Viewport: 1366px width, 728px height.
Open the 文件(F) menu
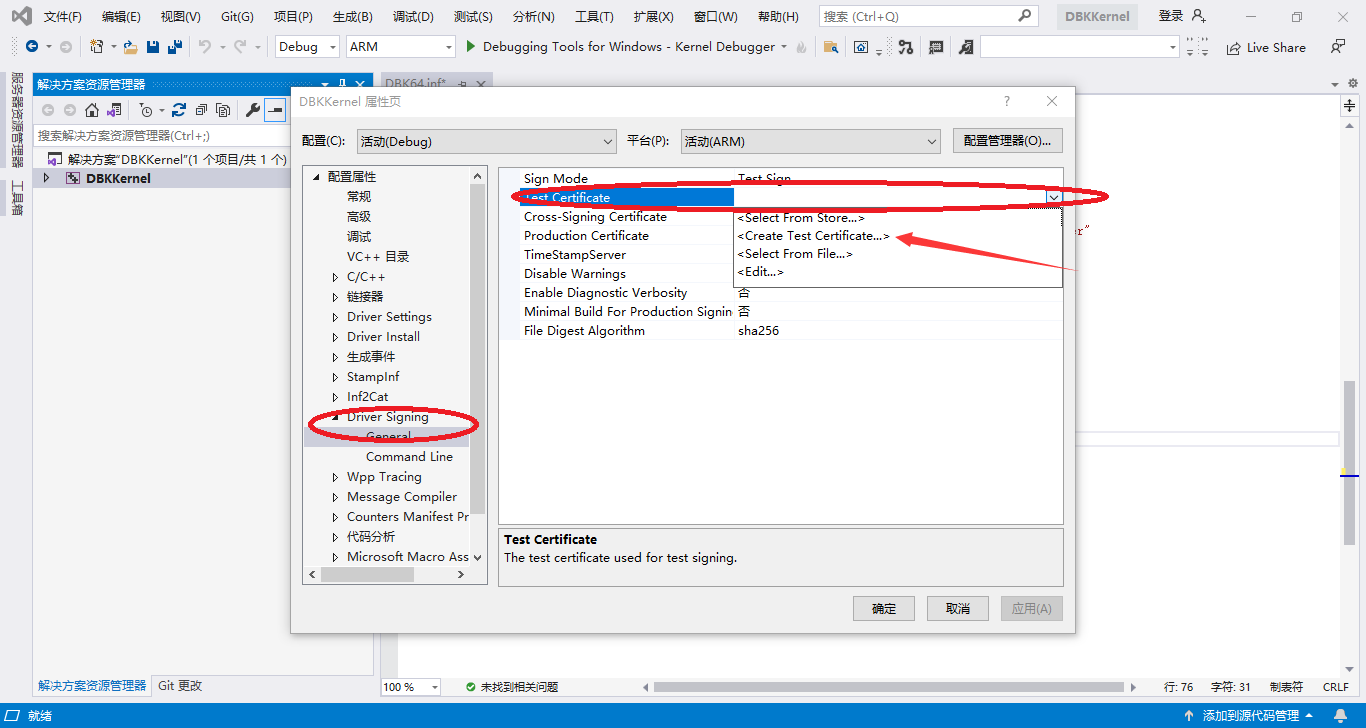coord(63,16)
